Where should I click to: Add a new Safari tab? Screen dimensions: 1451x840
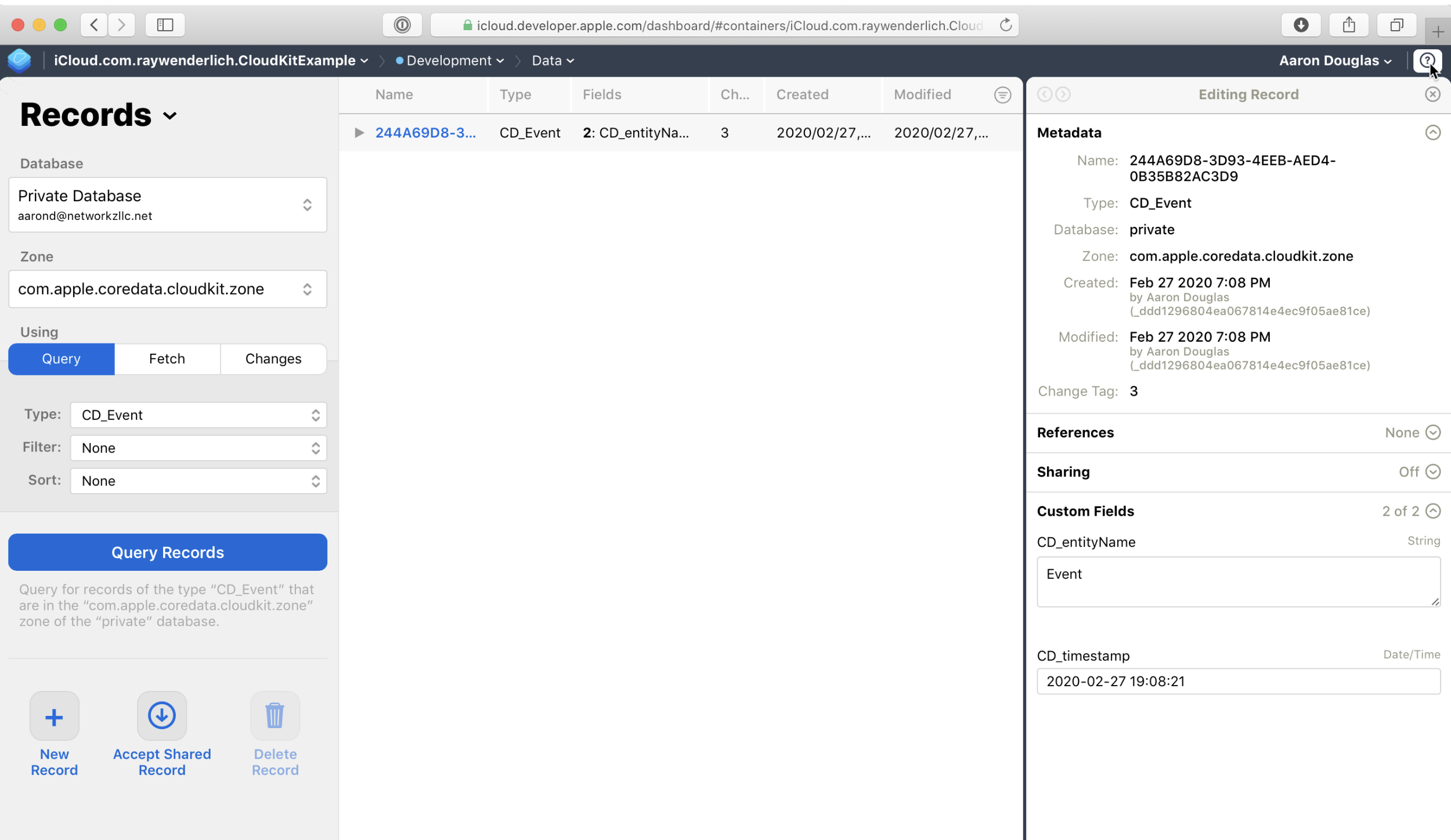click(x=1438, y=31)
